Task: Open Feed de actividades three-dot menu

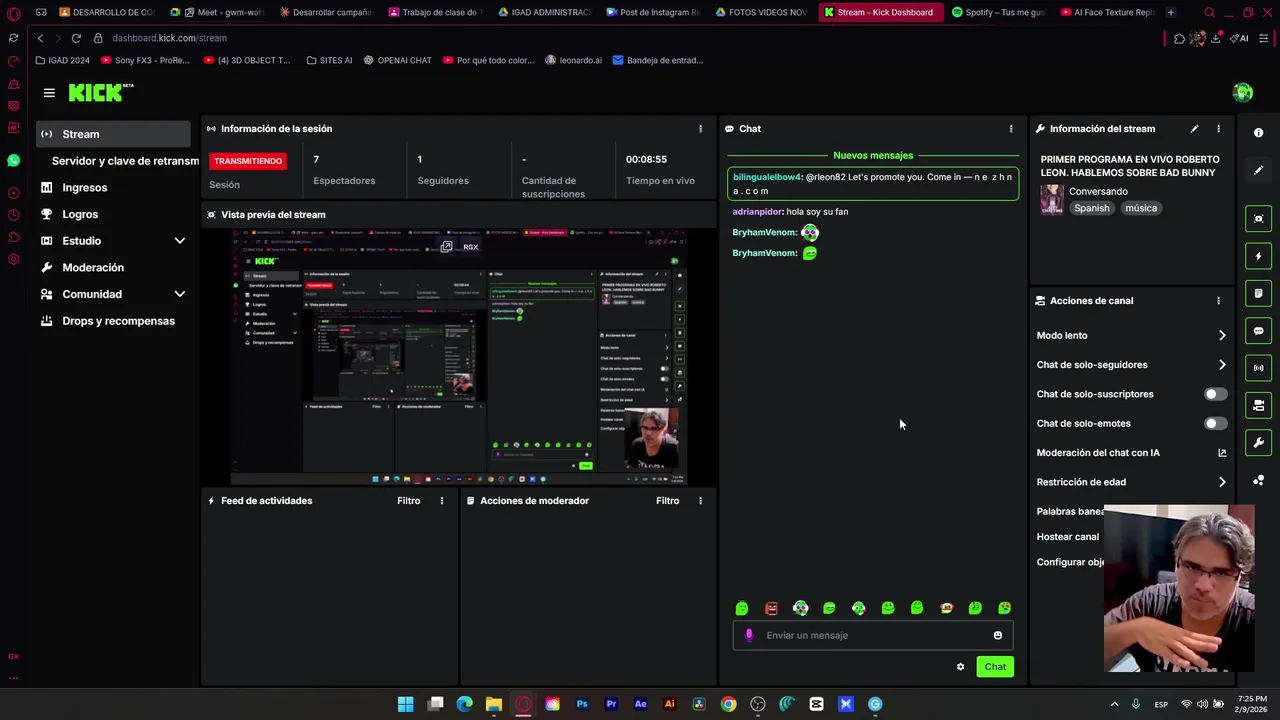Action: (x=441, y=500)
